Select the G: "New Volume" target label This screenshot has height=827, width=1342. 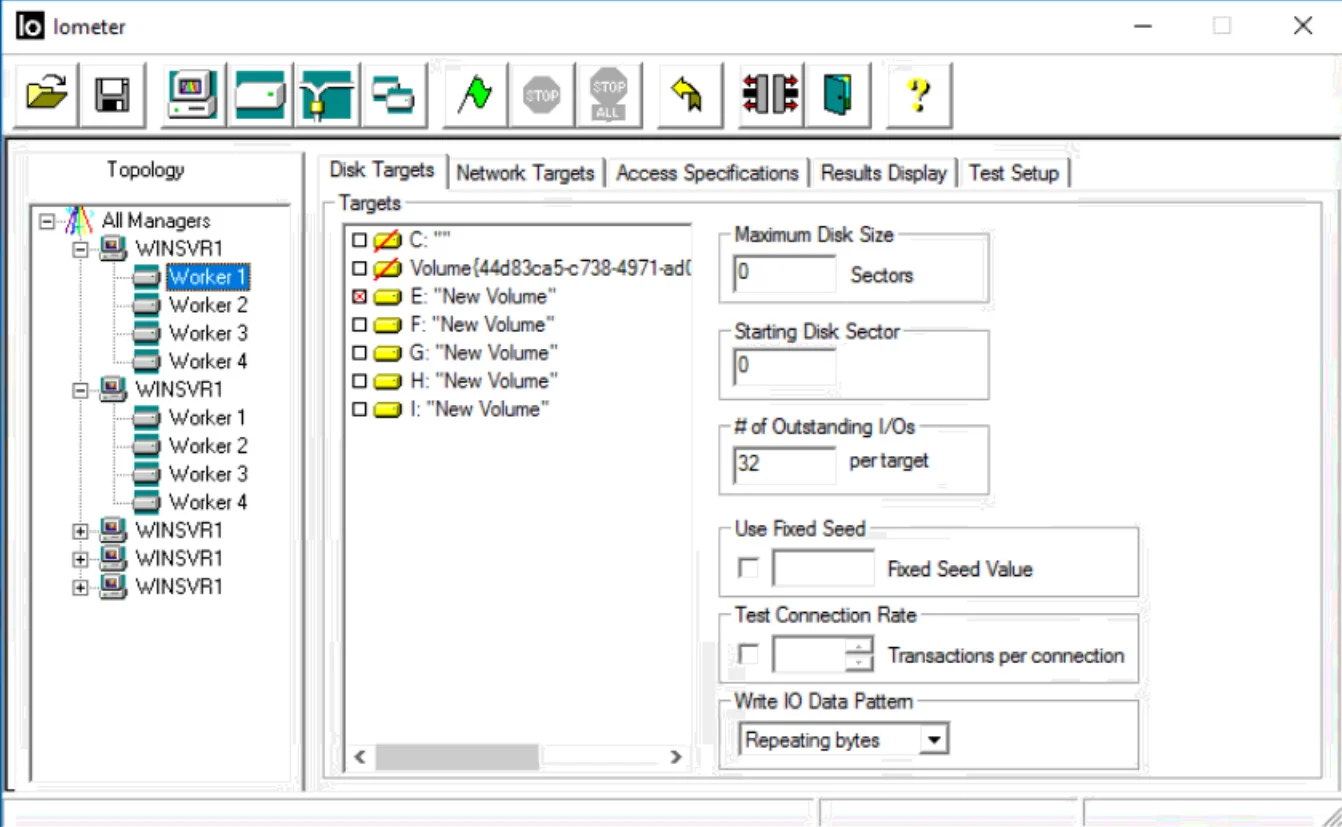[484, 353]
